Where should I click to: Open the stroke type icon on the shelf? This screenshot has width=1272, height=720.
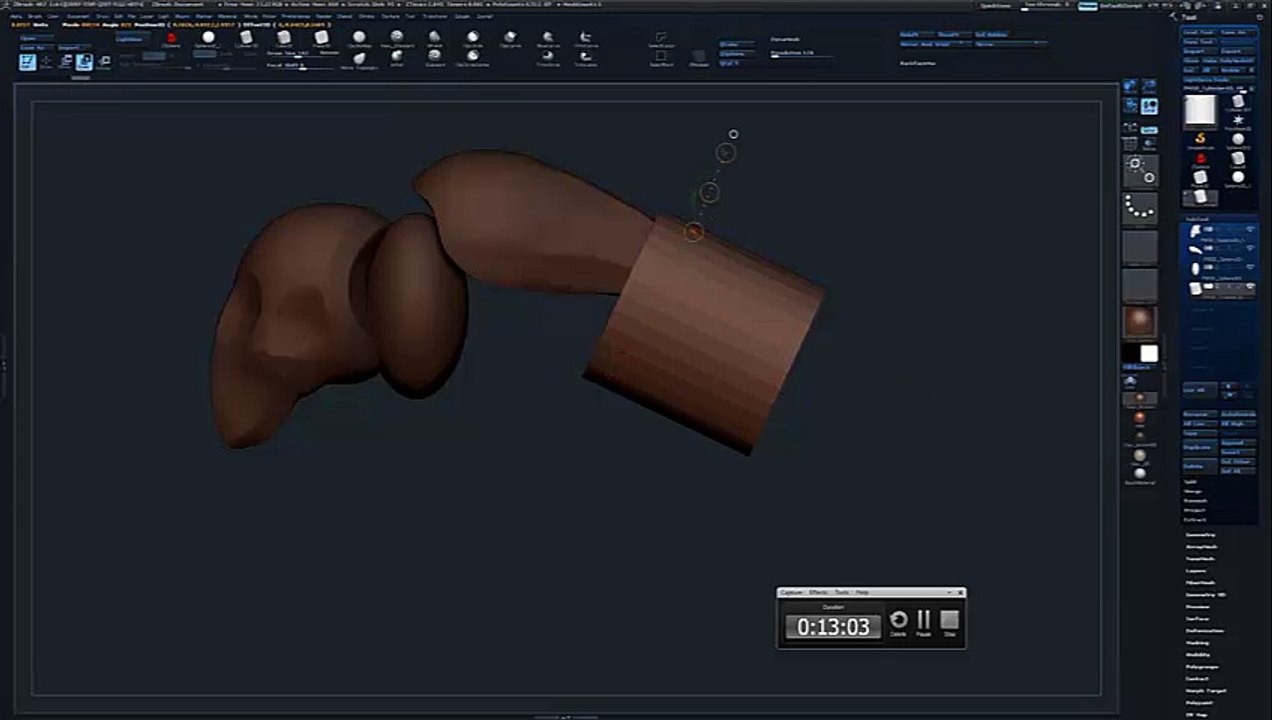[1140, 168]
